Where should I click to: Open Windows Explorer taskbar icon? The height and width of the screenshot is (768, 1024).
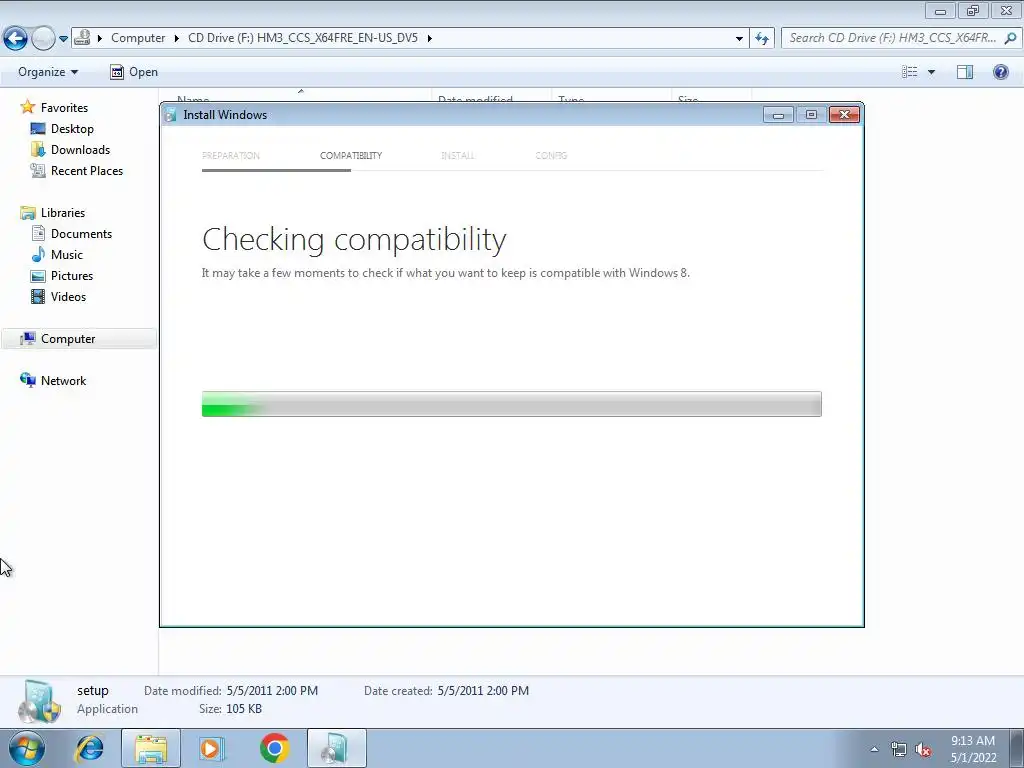pos(151,748)
